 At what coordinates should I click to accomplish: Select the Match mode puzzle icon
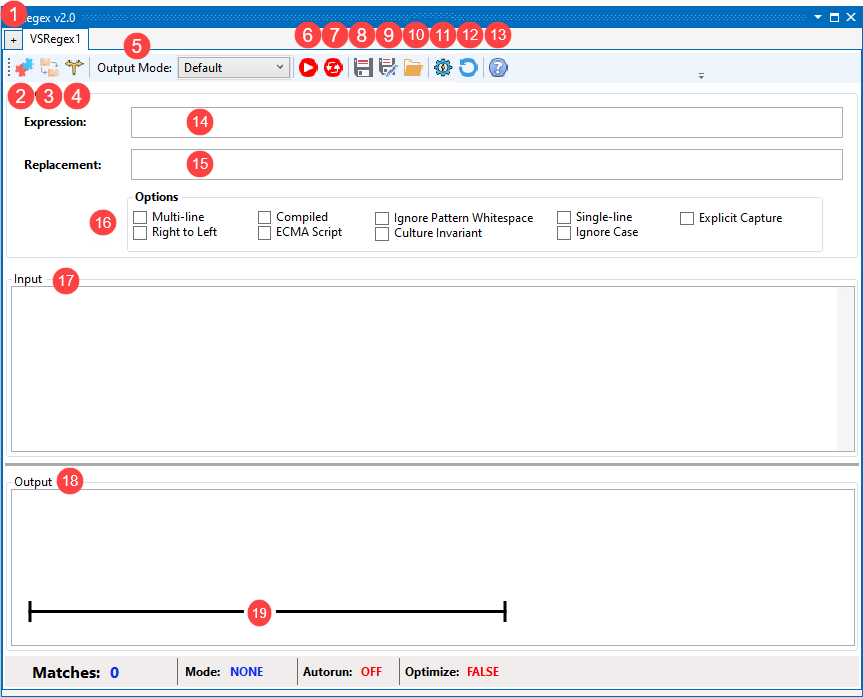[x=23, y=68]
